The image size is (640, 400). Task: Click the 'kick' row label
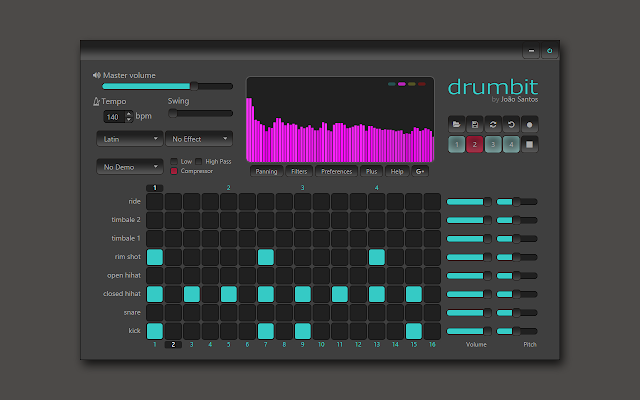(134, 331)
